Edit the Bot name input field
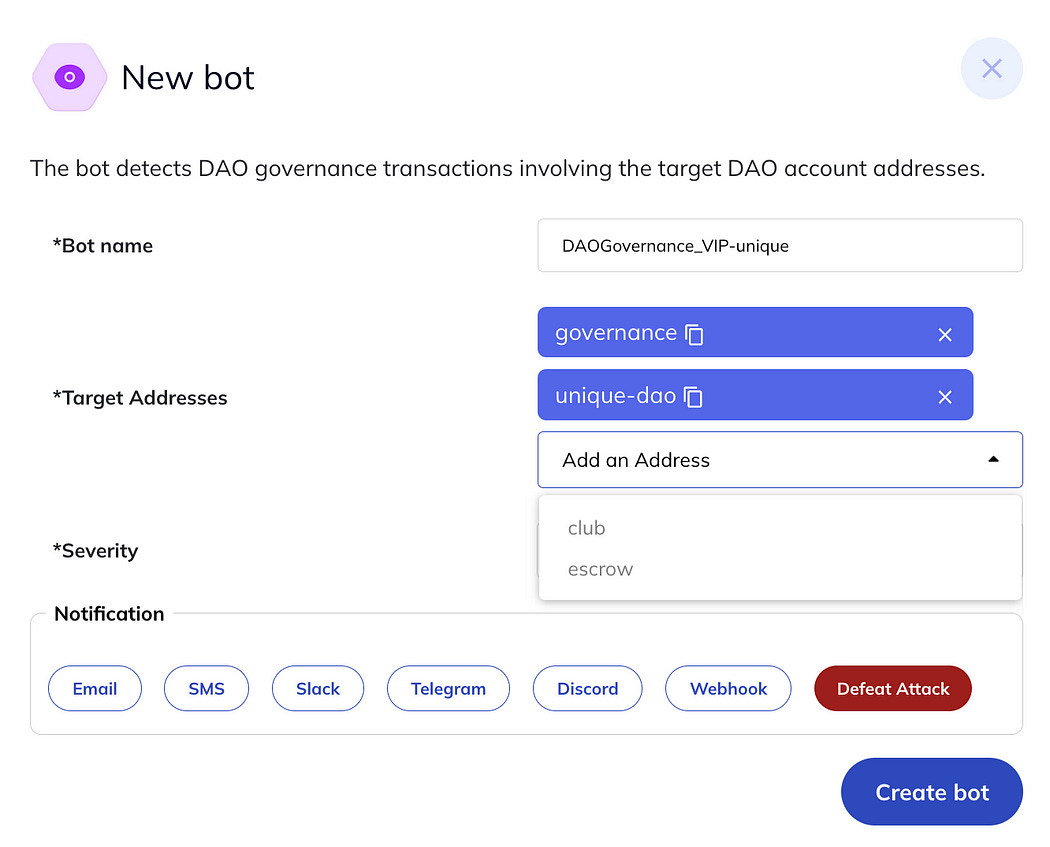 [x=779, y=246]
